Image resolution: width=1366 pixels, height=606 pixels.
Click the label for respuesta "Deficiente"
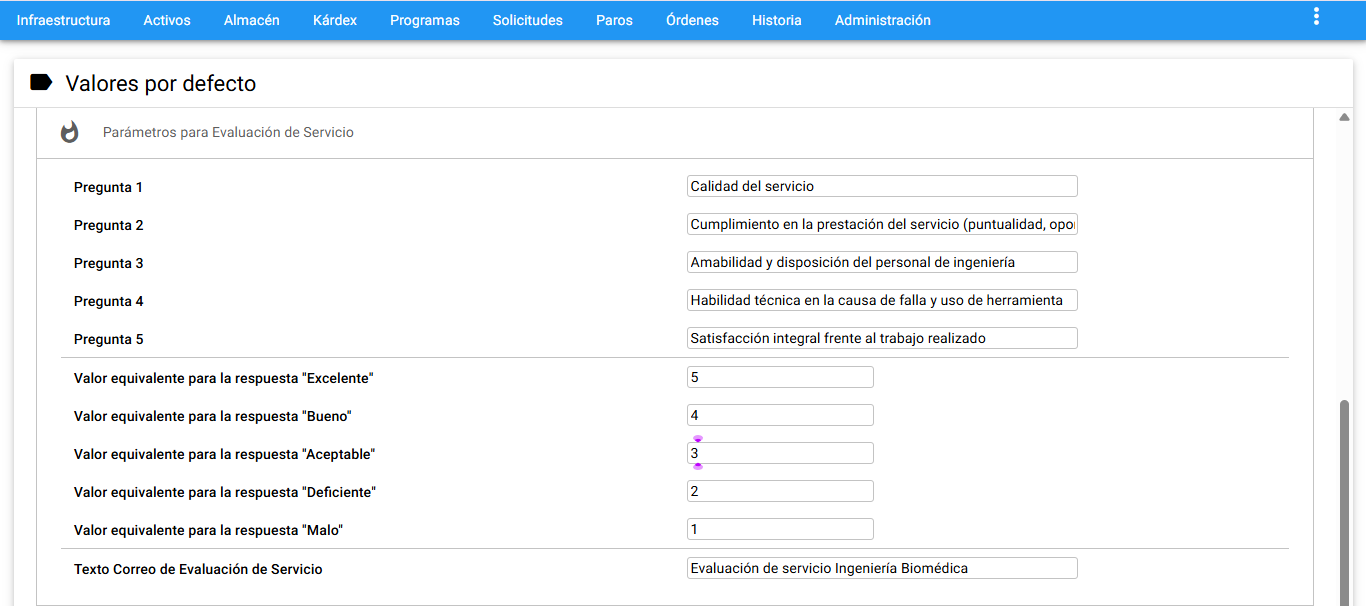tap(225, 492)
